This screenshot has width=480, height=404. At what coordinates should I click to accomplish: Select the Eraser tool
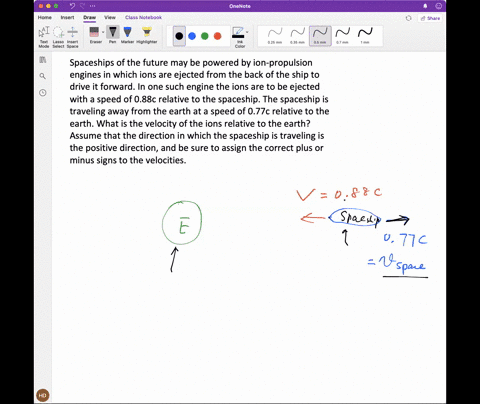pyautogui.click(x=95, y=35)
